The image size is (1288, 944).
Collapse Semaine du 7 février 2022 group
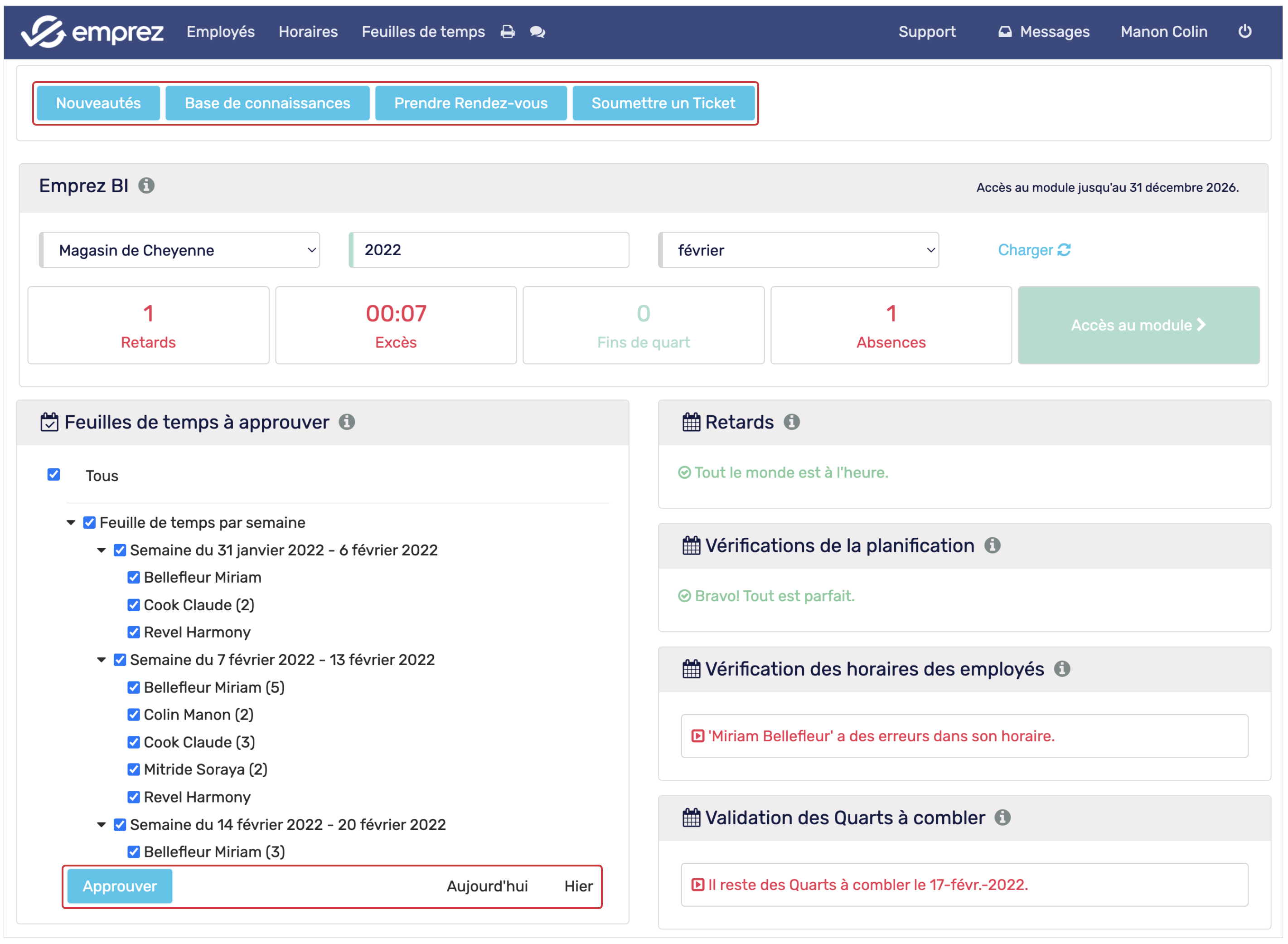pos(101,659)
